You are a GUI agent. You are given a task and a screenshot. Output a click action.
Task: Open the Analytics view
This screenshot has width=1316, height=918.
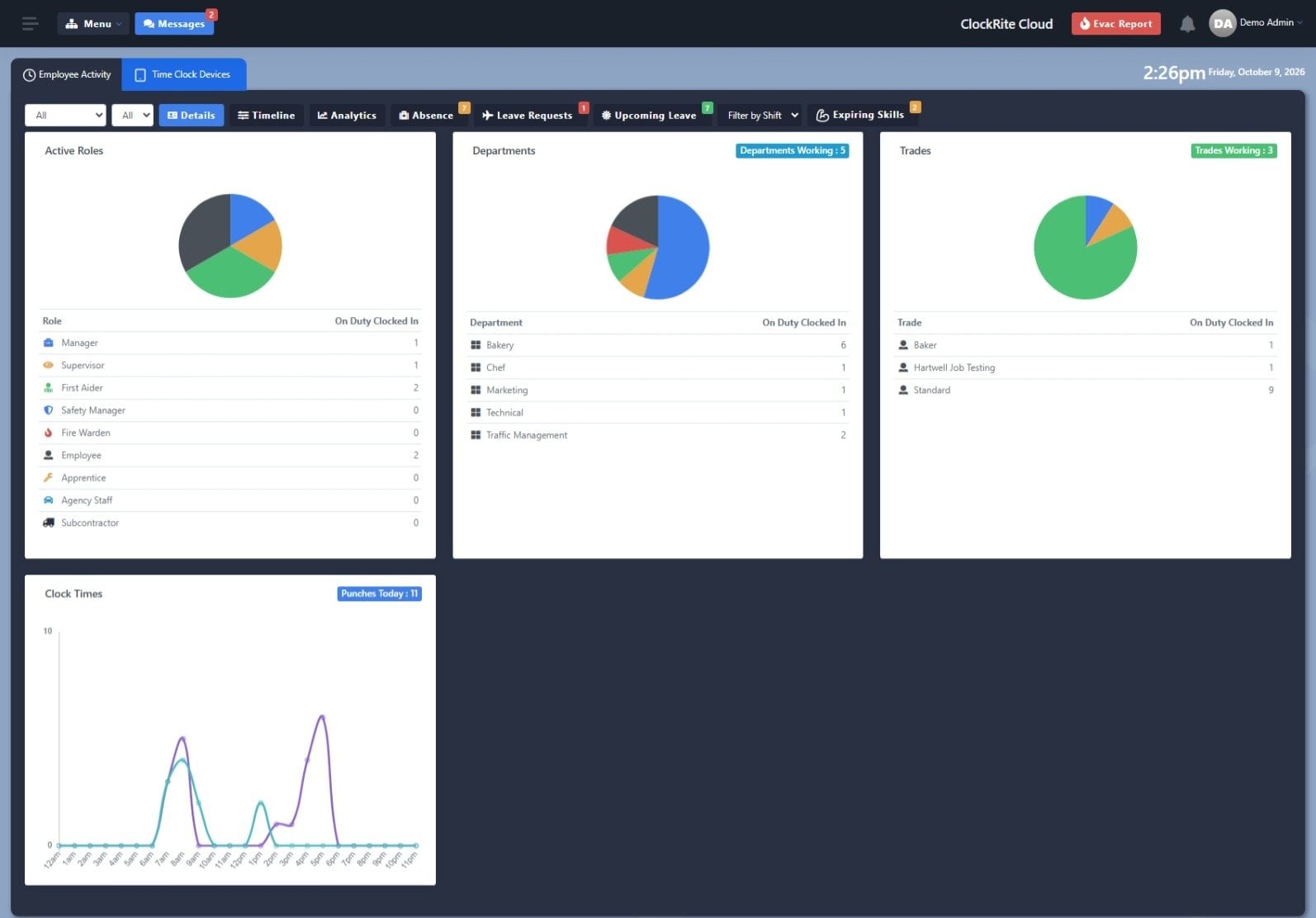click(x=347, y=116)
